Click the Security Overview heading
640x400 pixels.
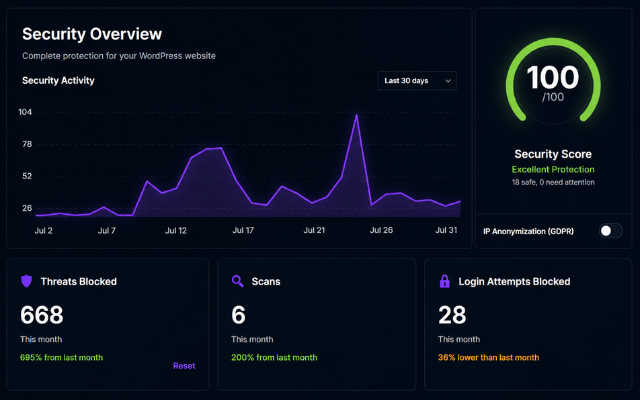point(92,34)
